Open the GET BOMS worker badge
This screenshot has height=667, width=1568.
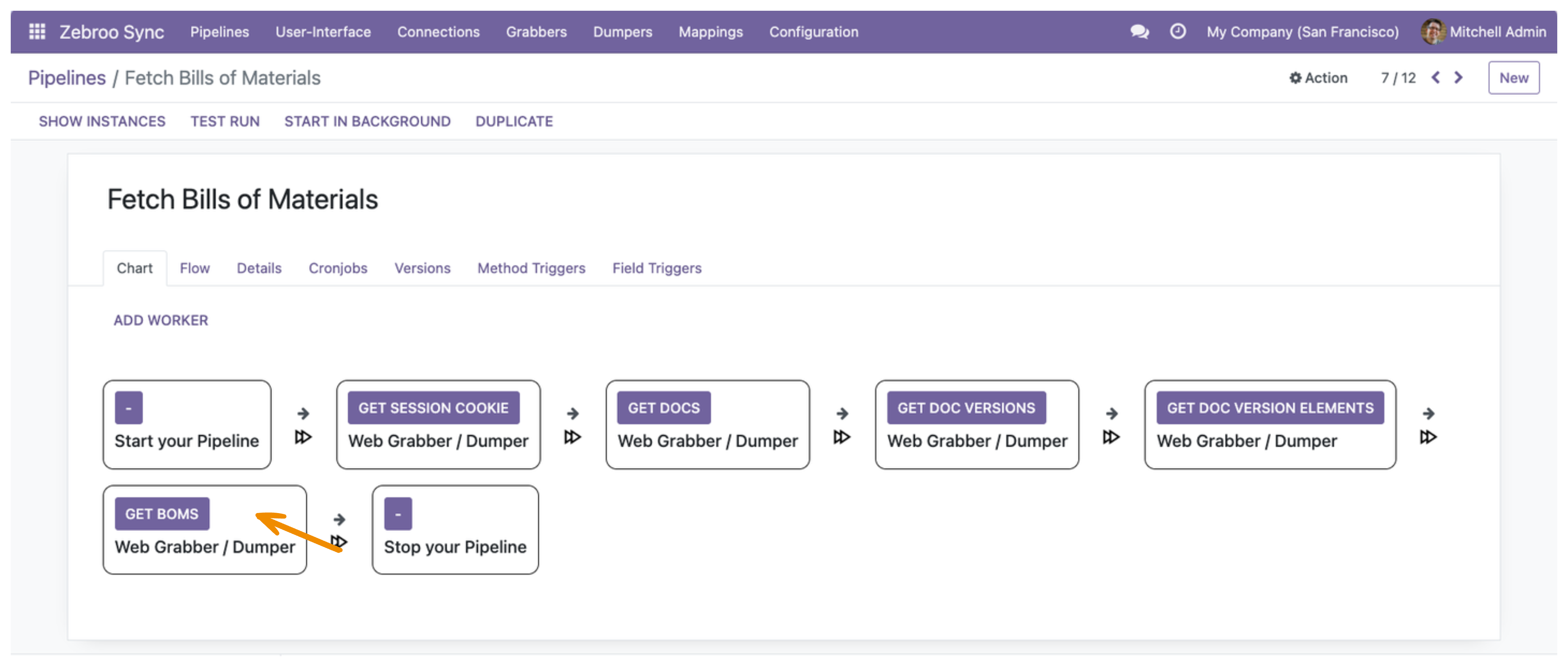pyautogui.click(x=162, y=514)
